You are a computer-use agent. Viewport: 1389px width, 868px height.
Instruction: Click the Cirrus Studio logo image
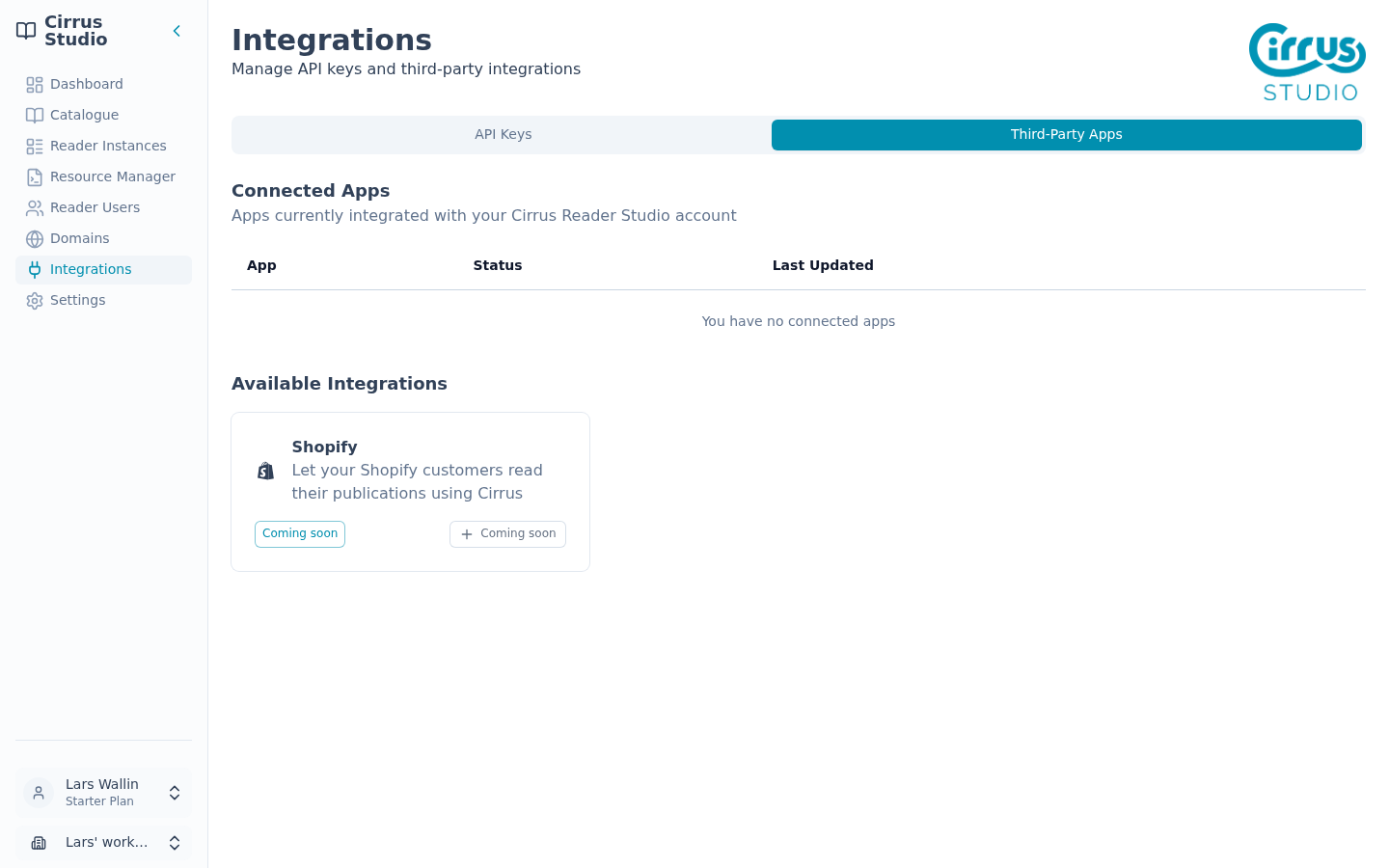(x=1307, y=62)
